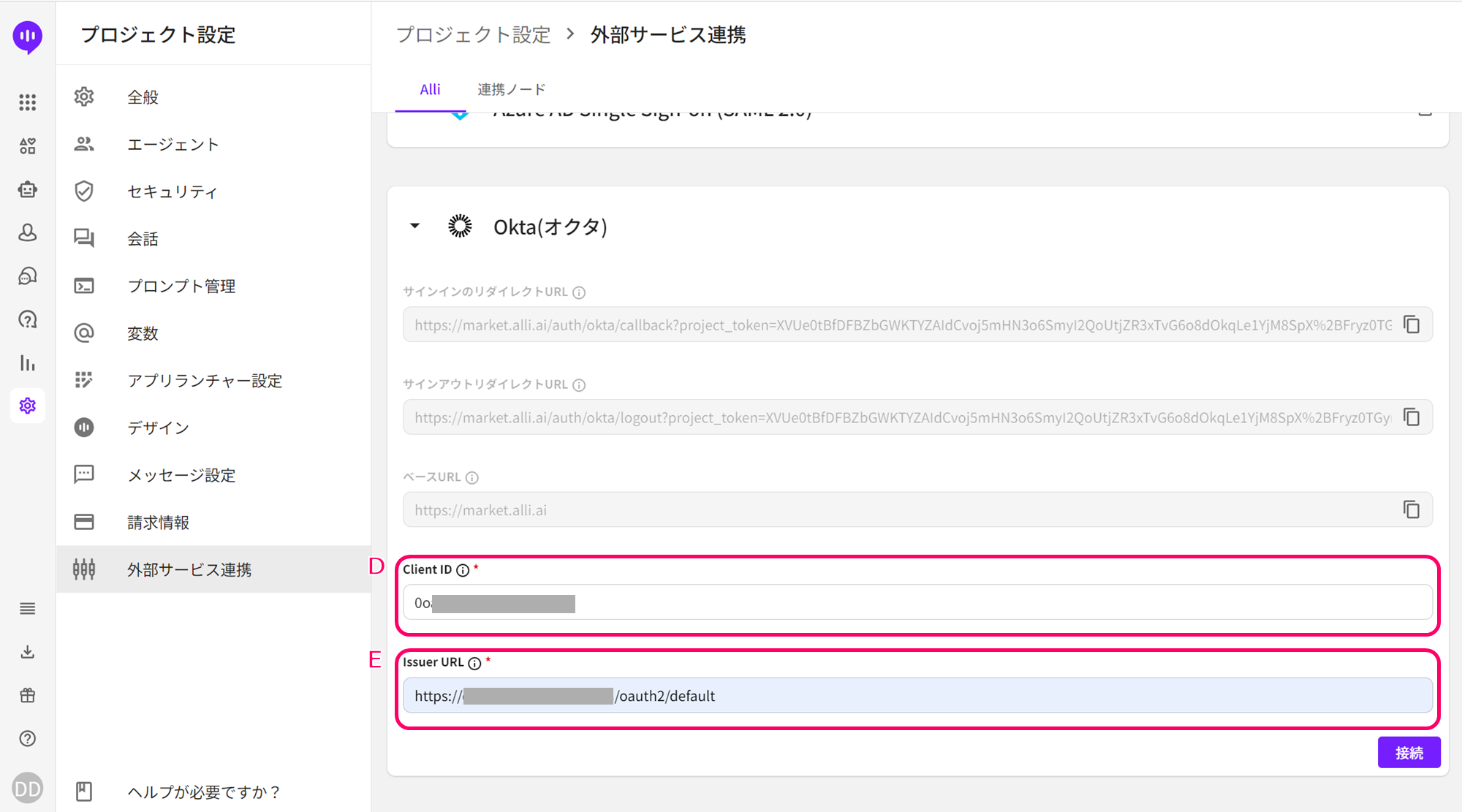The width and height of the screenshot is (1462, 812).
Task: Open analytics bar chart icon in rail
Action: (28, 363)
